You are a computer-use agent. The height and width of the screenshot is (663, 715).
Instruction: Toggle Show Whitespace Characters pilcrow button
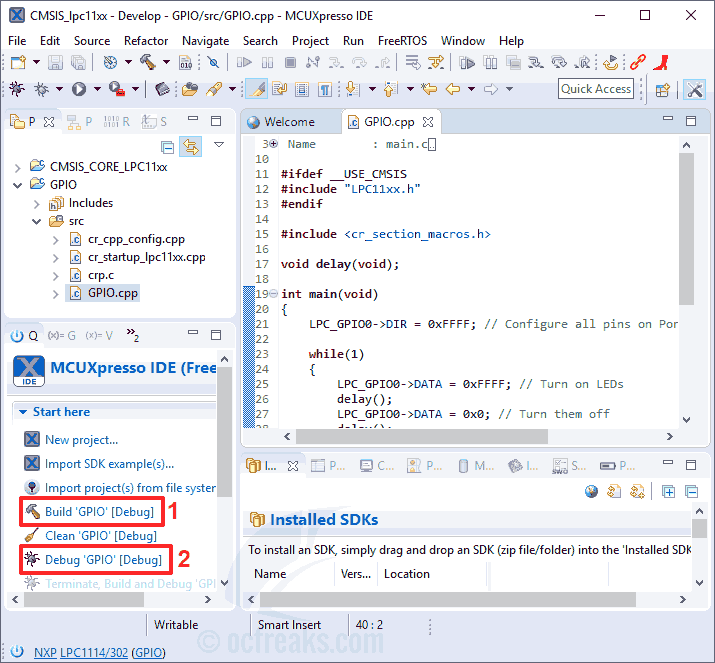[x=324, y=89]
